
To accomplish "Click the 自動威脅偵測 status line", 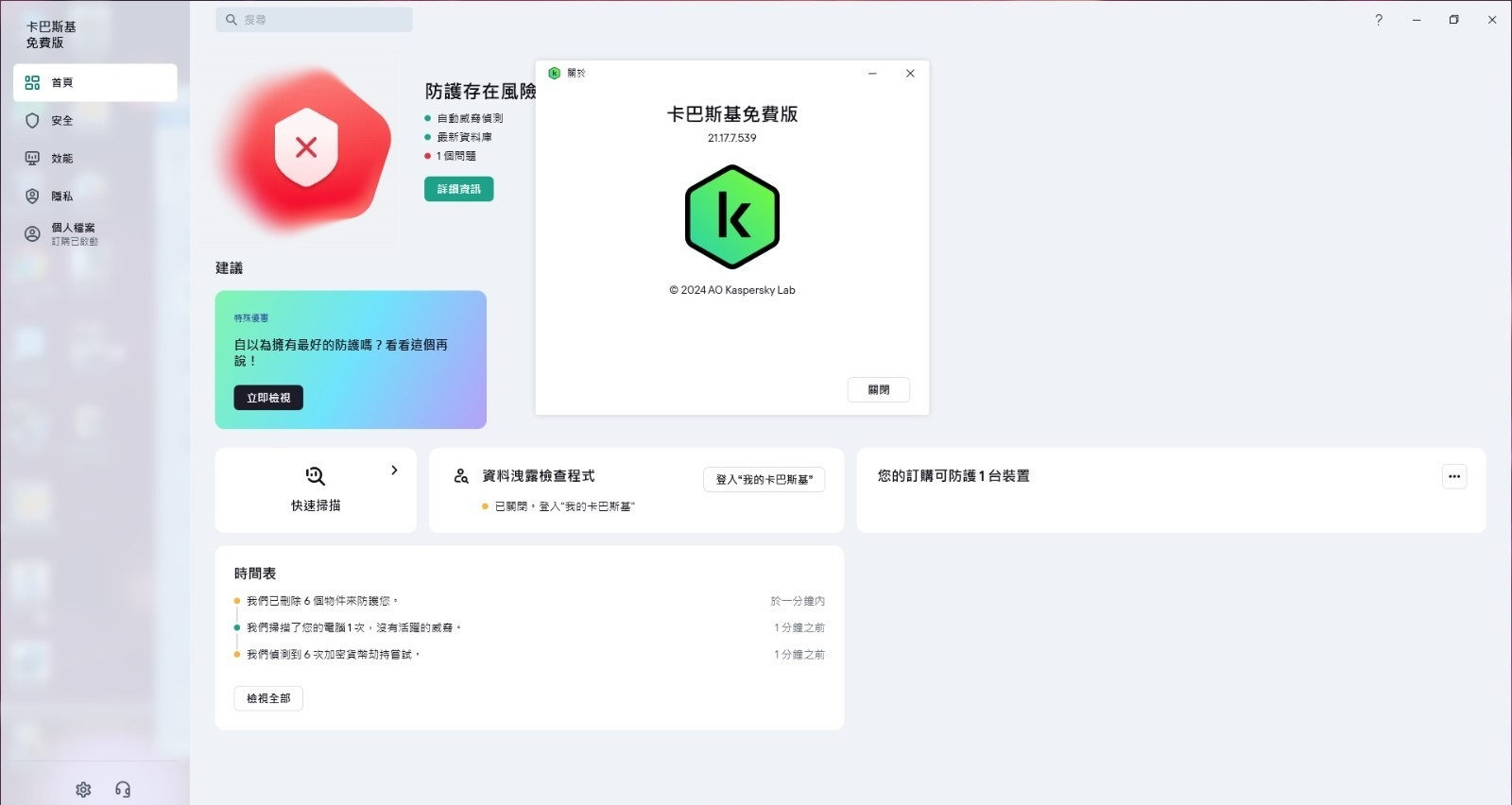I will 470,118.
